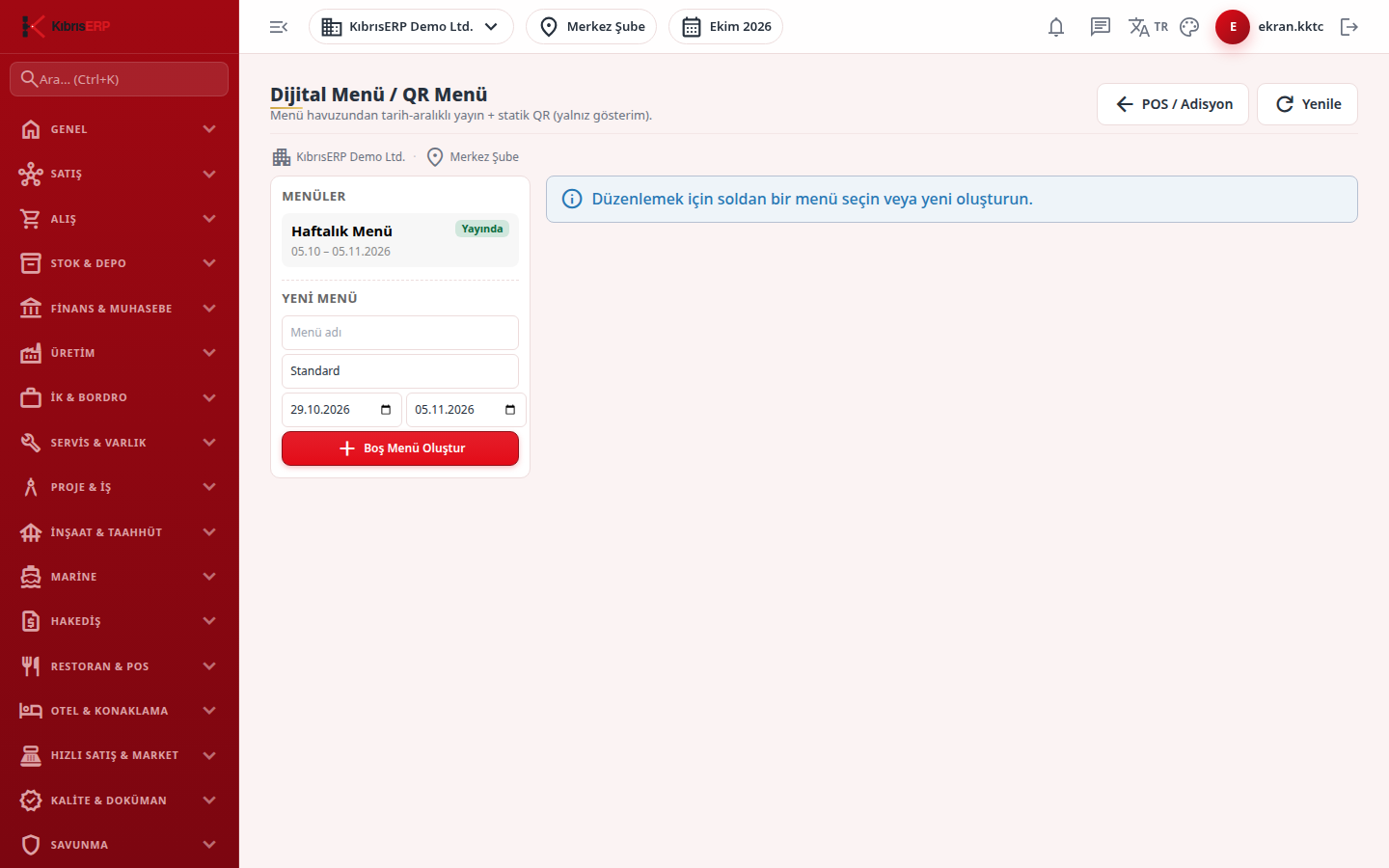Expand the FİNANS & MUHASEBE section
Image resolution: width=1389 pixels, height=868 pixels.
[x=120, y=309]
